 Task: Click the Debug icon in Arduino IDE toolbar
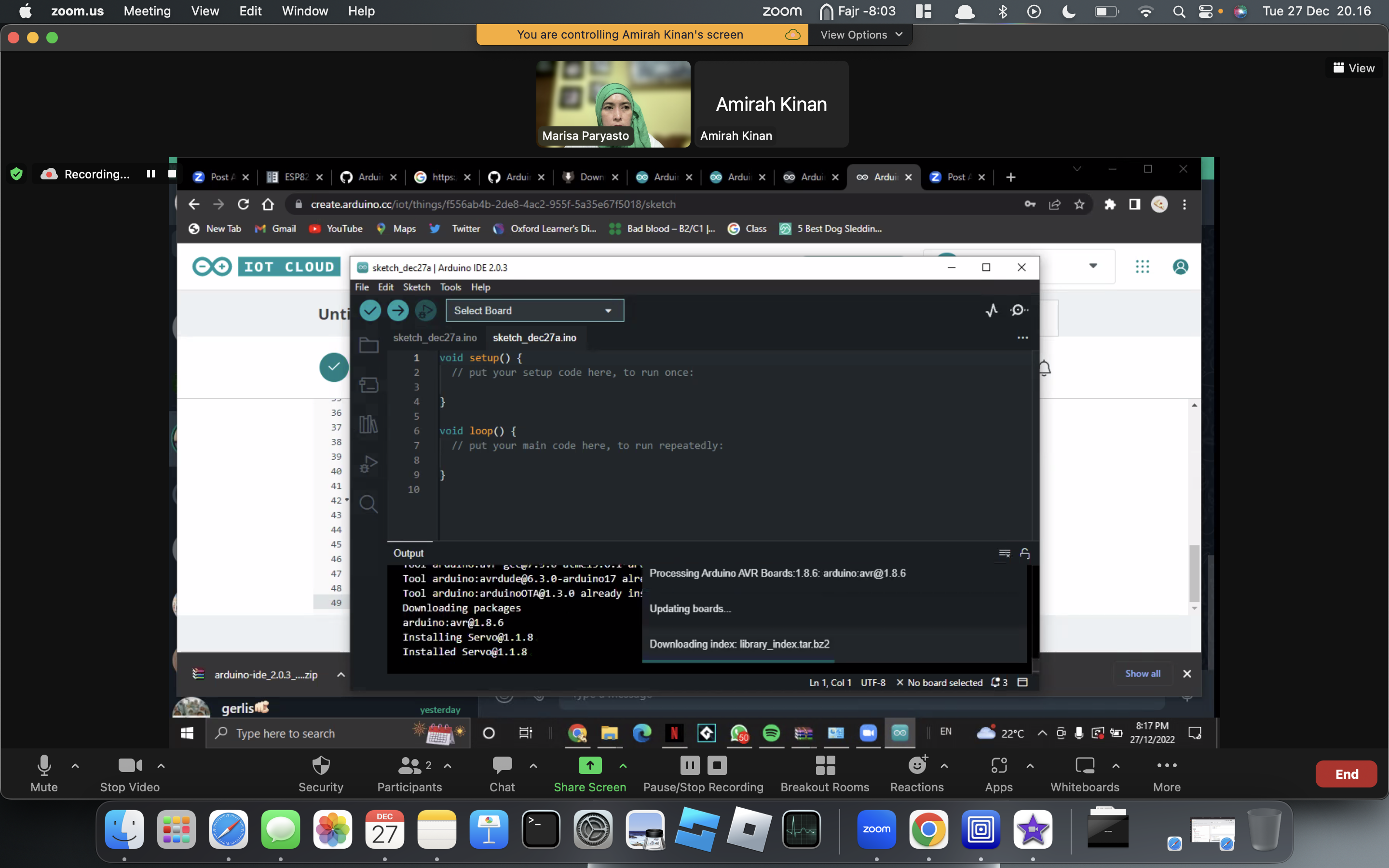[427, 309]
